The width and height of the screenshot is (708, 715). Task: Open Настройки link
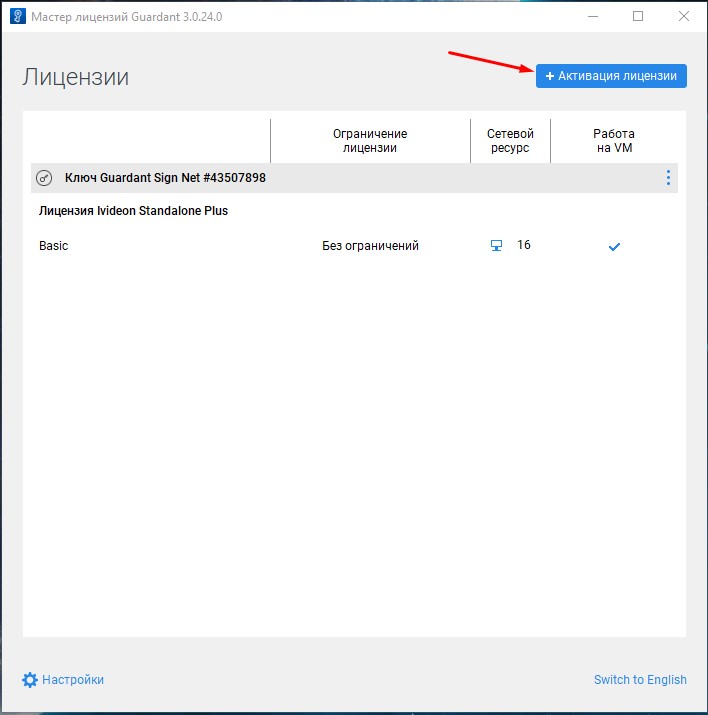(x=73, y=679)
